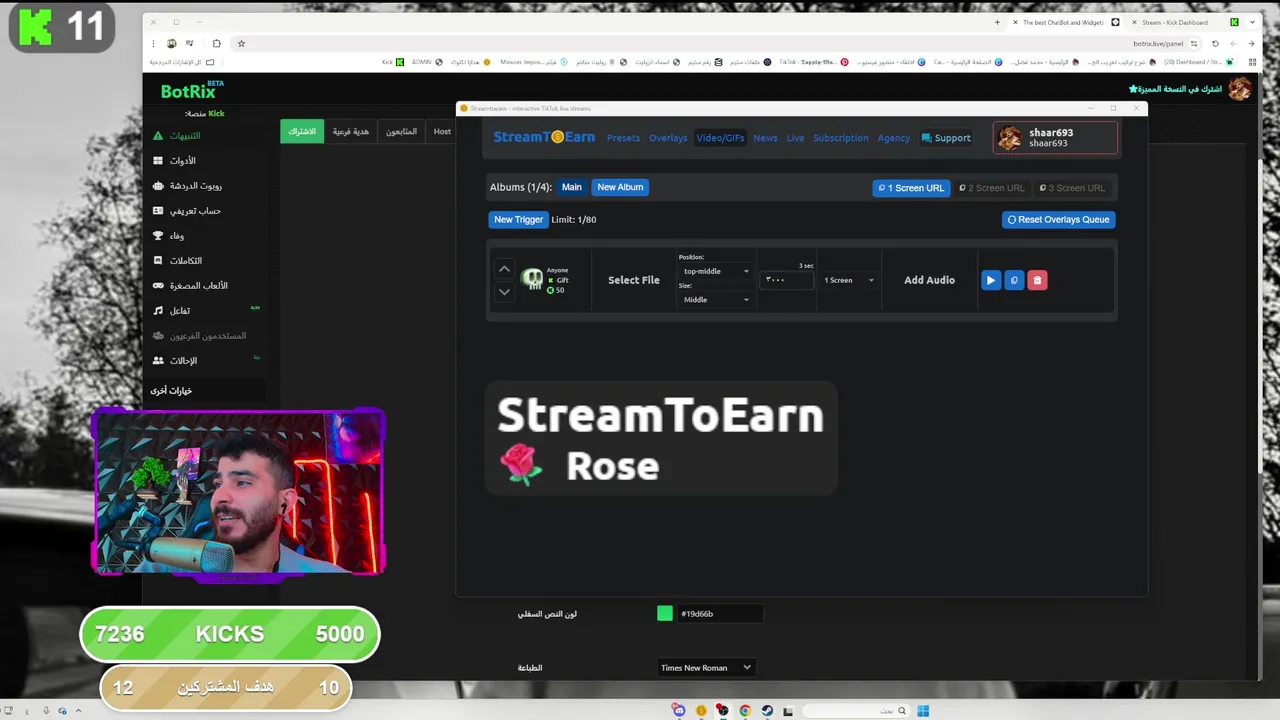Open the Video/GIFs menu item
The image size is (1280, 720).
click(720, 138)
